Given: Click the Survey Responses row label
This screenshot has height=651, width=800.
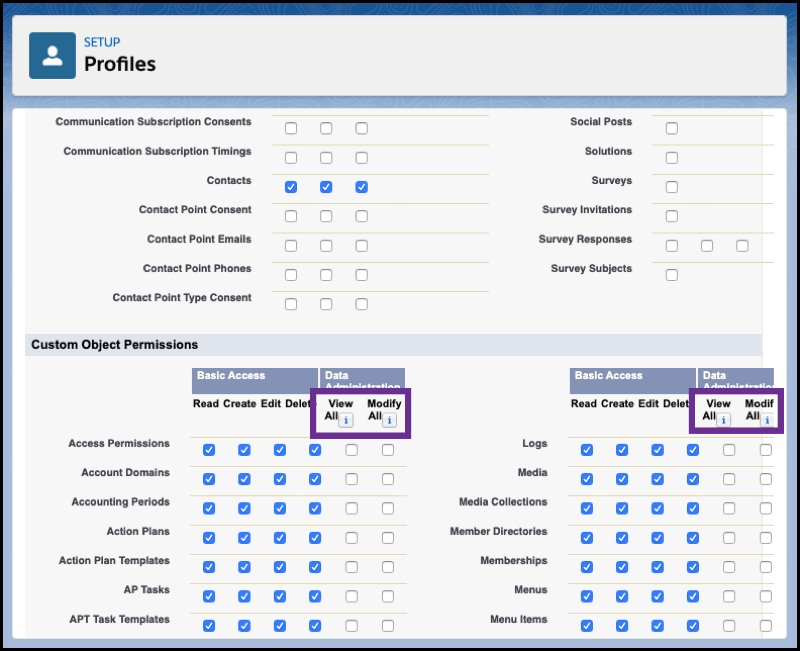Looking at the screenshot, I should coord(585,239).
